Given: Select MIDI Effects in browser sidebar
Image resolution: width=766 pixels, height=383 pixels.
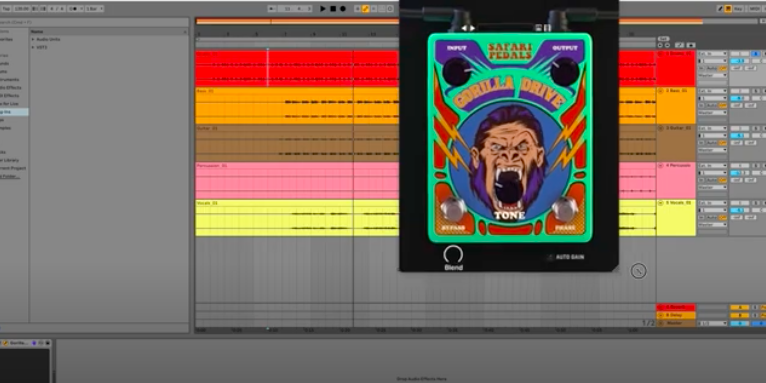Looking at the screenshot, I should (10, 96).
